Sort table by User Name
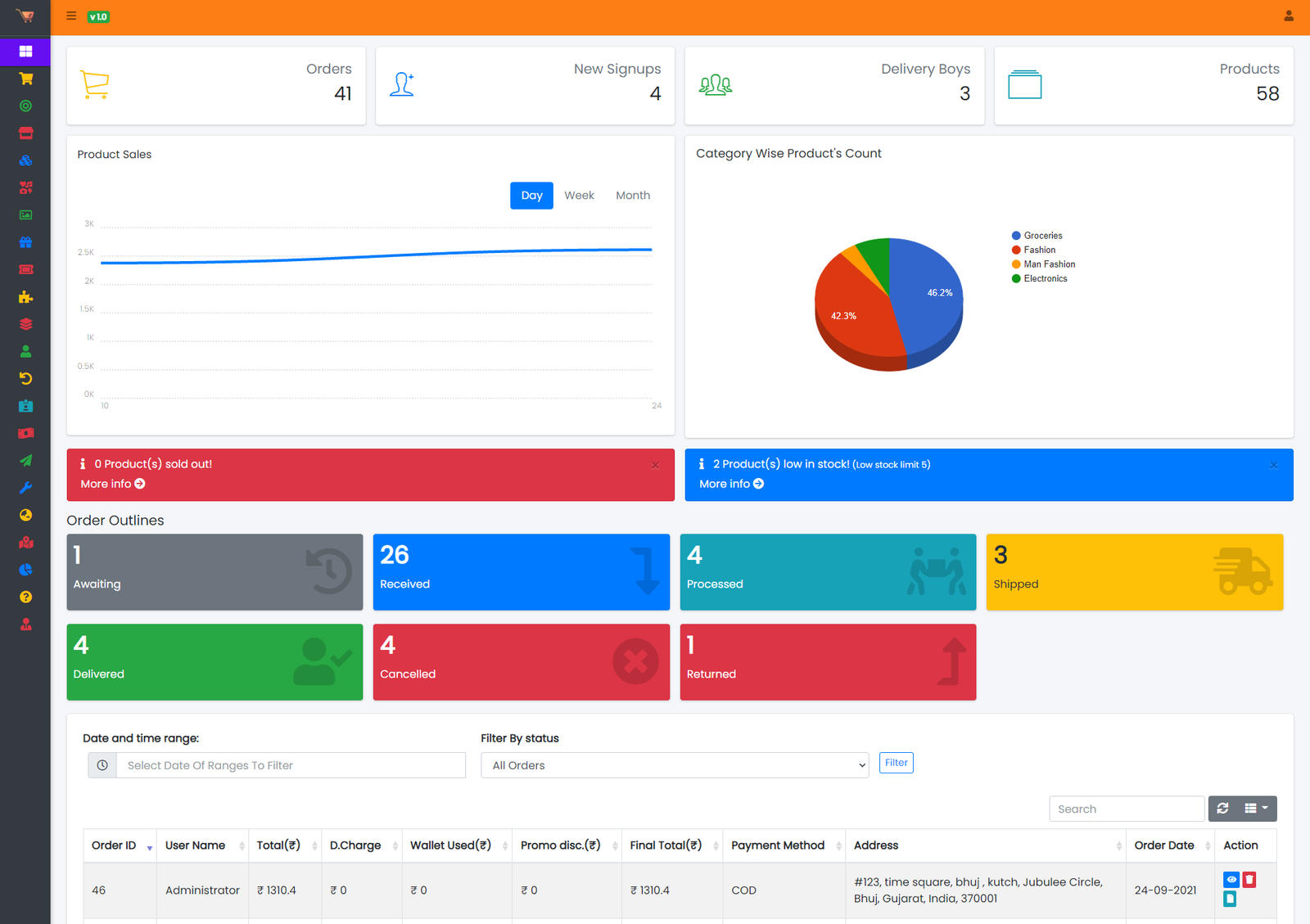This screenshot has height=924, width=1310. [x=202, y=845]
